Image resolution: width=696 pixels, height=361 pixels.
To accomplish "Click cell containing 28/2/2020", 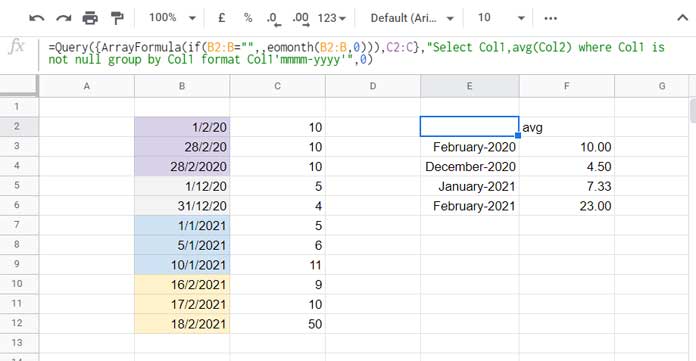I will 182,166.
